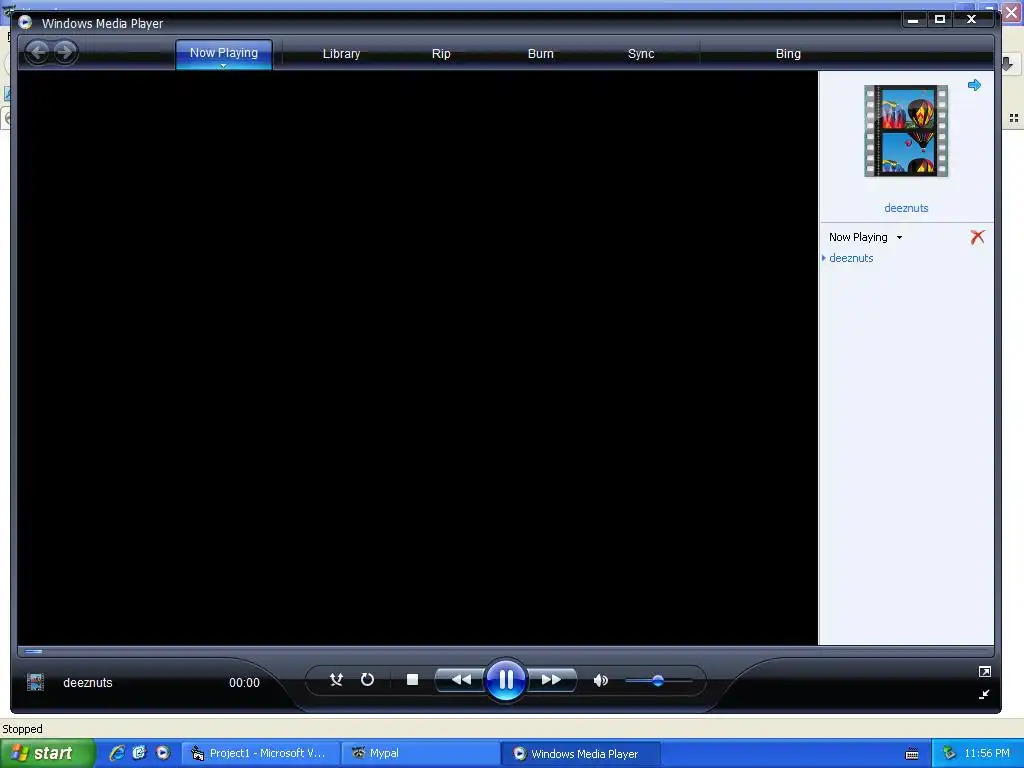Viewport: 1024px width, 768px height.
Task: Switch to Mypal taskbar button
Action: [421, 754]
